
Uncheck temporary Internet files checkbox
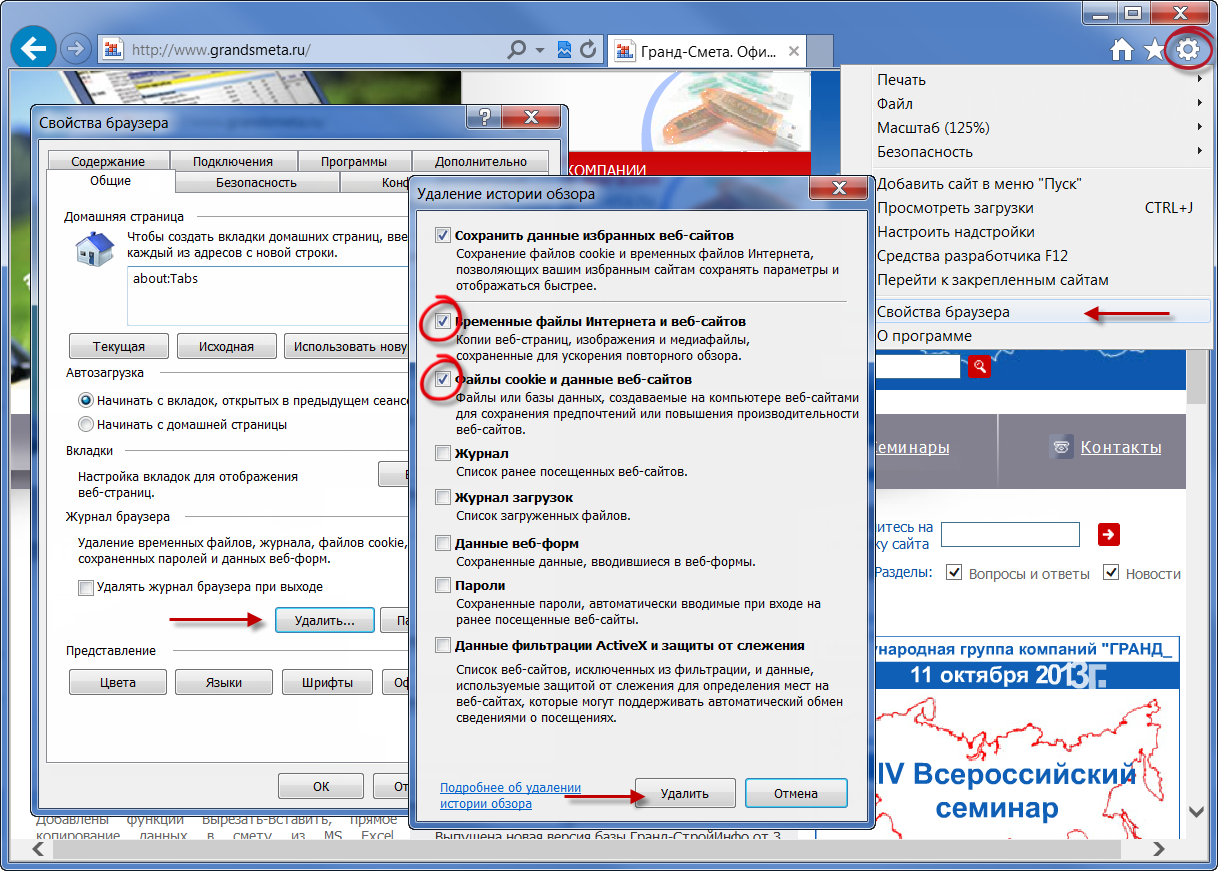click(x=443, y=322)
